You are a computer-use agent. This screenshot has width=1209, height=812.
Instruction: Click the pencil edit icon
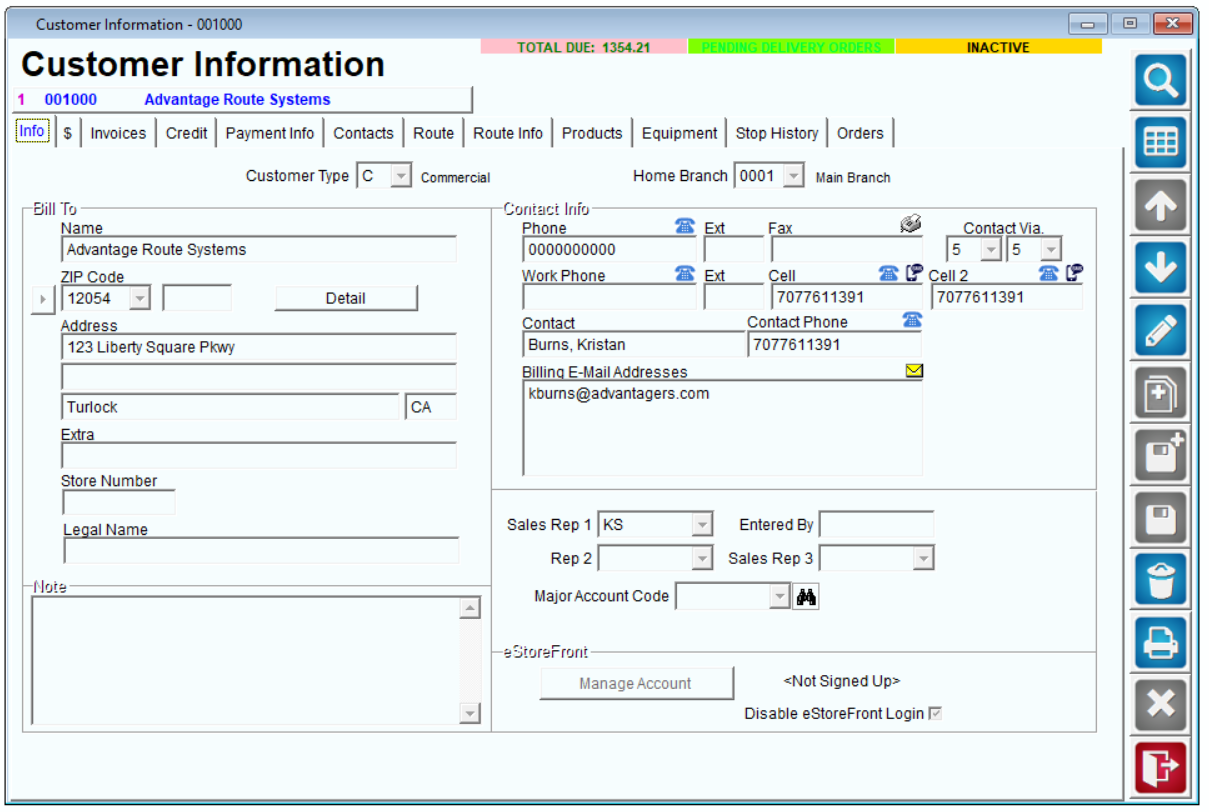pos(1160,331)
